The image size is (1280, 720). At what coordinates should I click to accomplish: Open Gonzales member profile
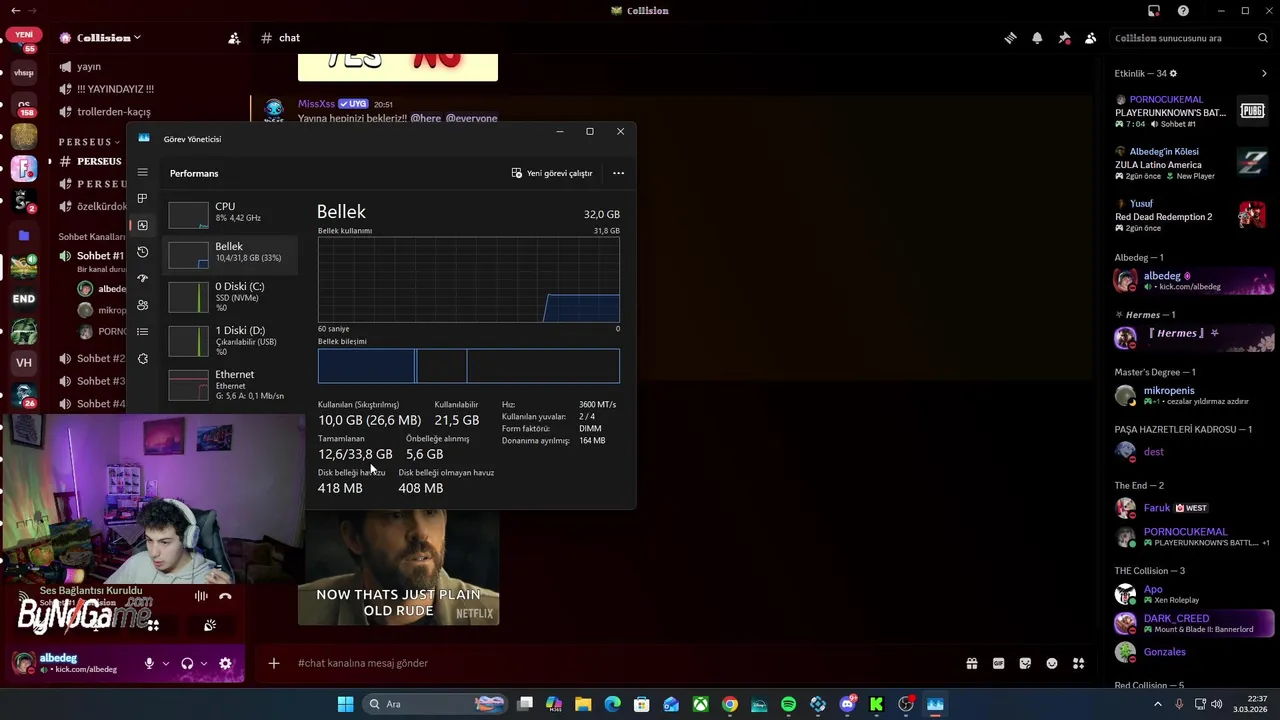[1193, 652]
